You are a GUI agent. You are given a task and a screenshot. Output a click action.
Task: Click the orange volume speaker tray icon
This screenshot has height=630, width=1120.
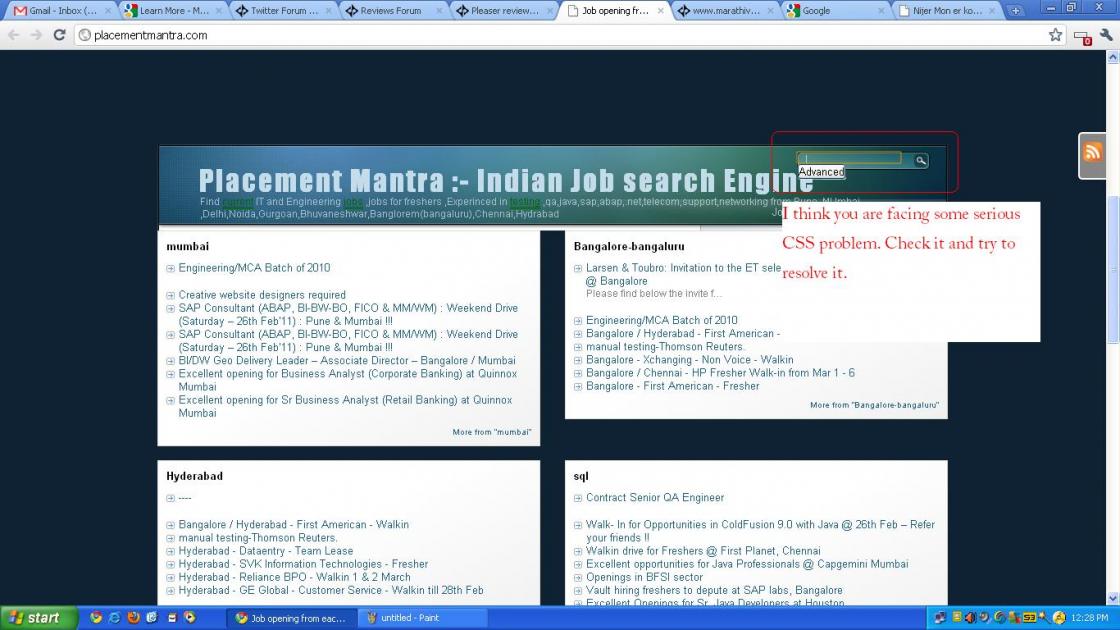[x=970, y=618]
